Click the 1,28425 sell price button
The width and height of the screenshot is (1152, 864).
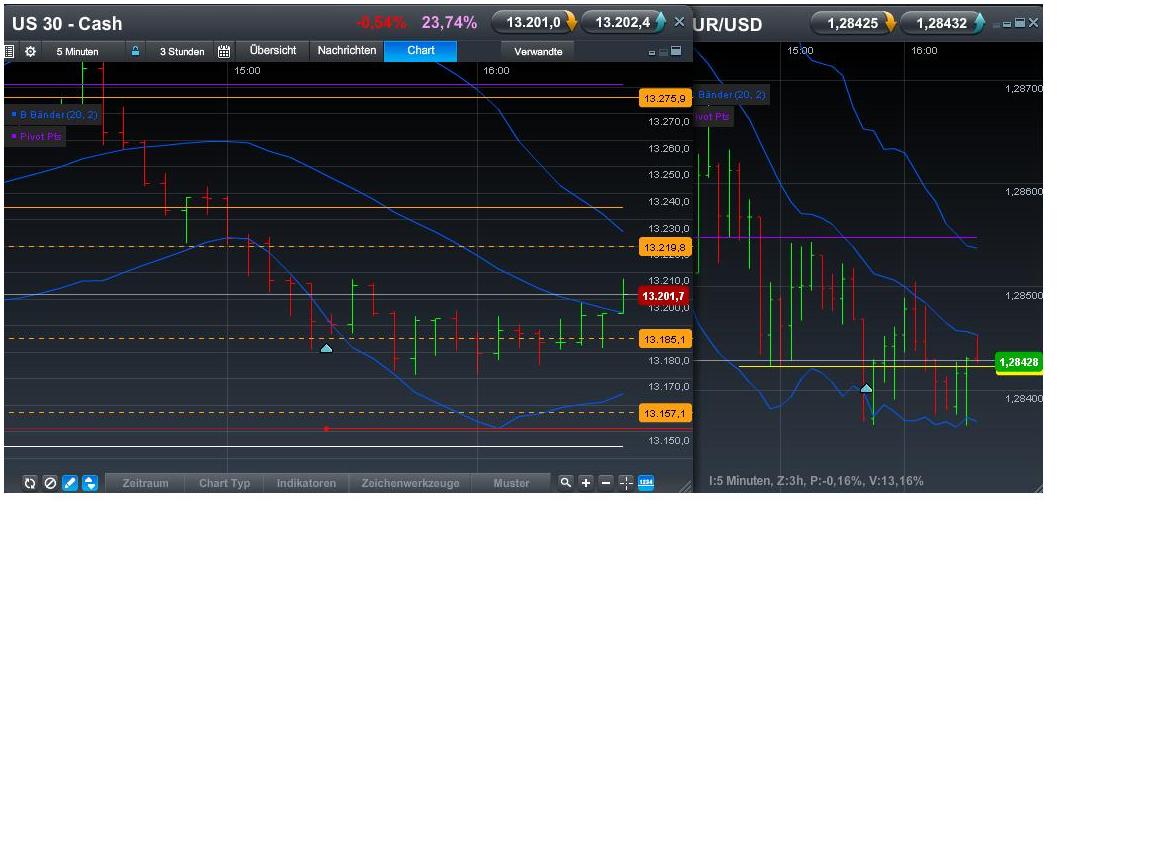click(x=854, y=22)
